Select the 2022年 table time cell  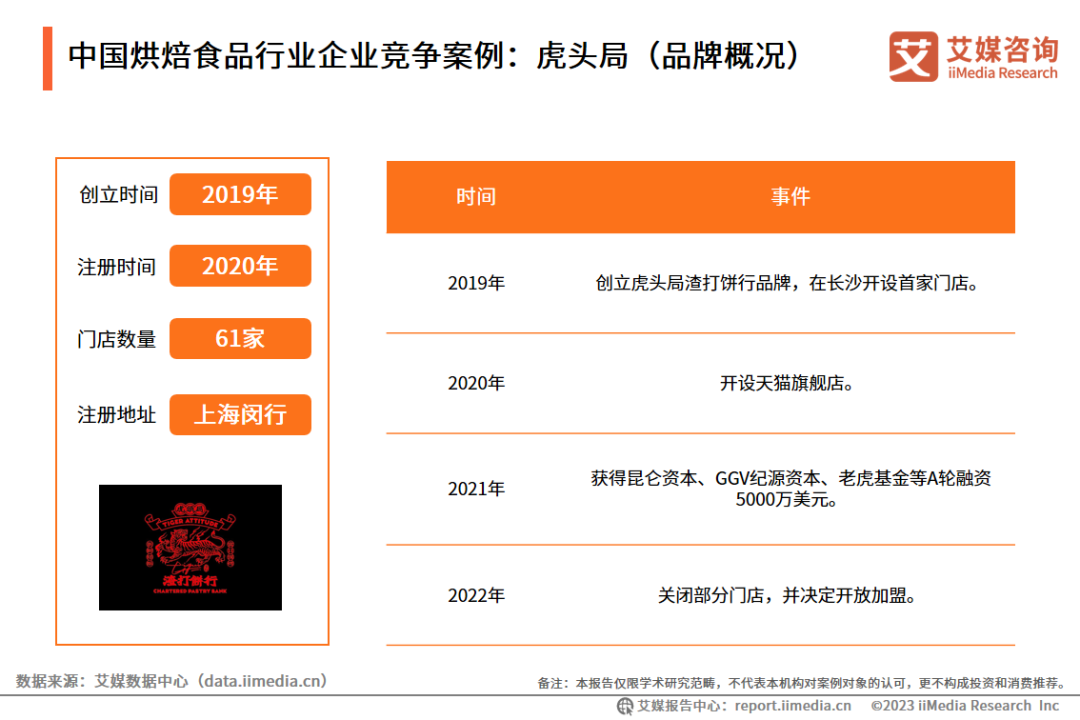point(476,595)
